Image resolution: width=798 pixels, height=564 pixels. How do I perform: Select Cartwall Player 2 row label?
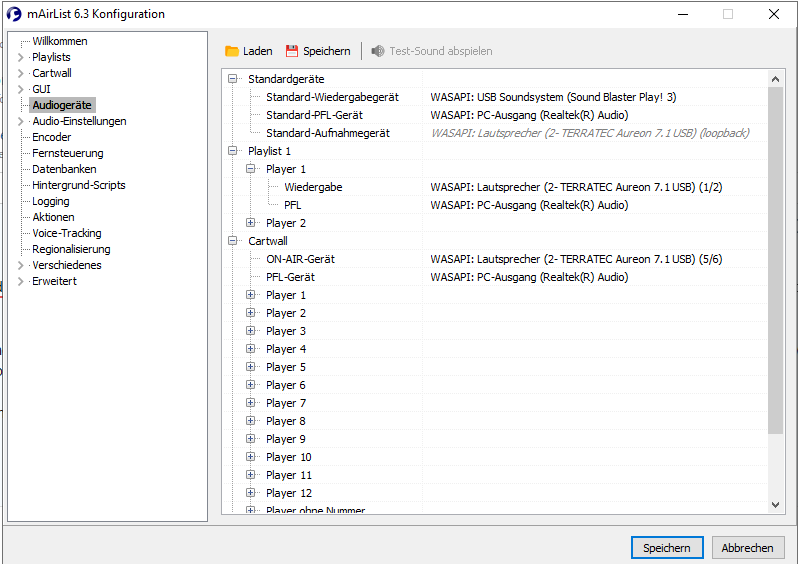click(286, 313)
